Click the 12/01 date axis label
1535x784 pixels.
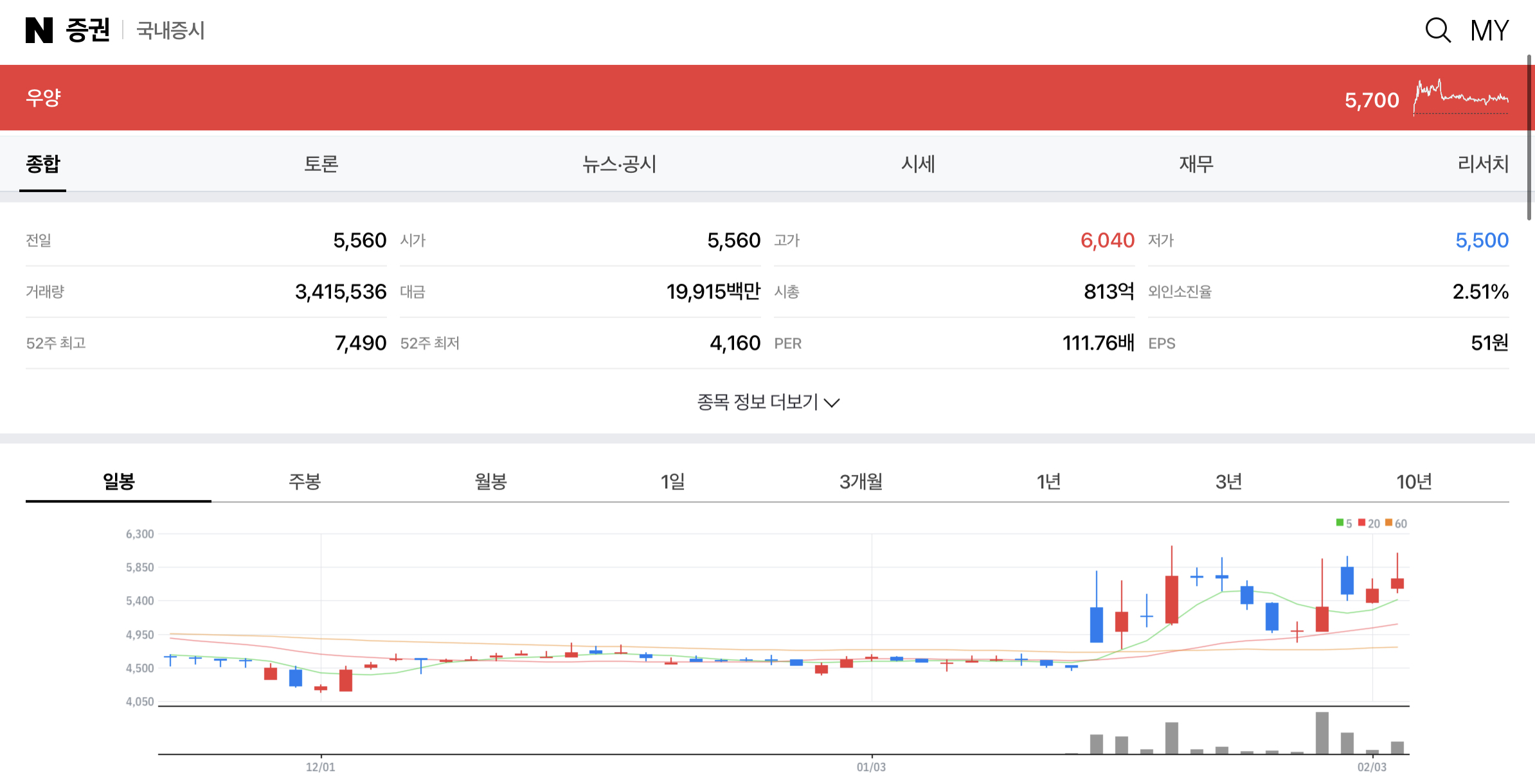320,767
